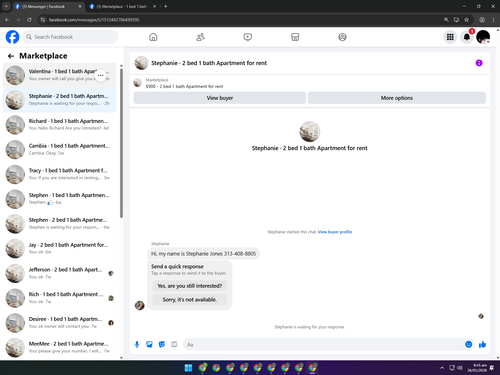This screenshot has width=500, height=375.
Task: Open Valentina 1 bed 1 bath conversation
Action: tap(60, 75)
